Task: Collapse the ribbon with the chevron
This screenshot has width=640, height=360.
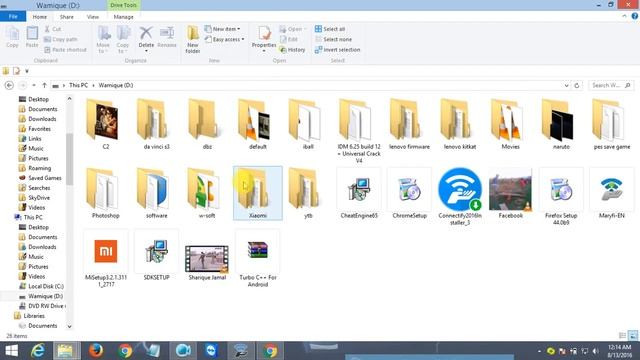Action: 624,16
